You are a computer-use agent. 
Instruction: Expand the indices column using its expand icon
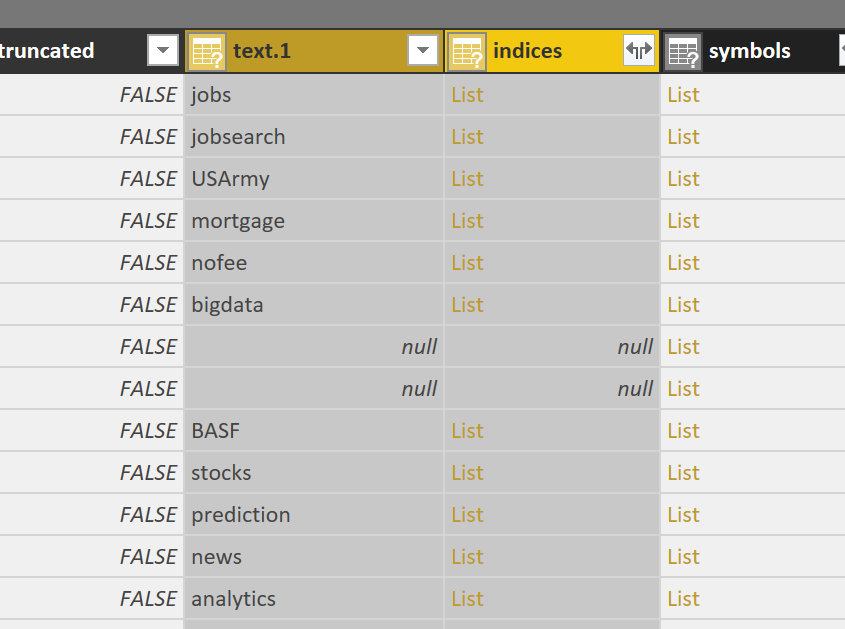pos(639,50)
